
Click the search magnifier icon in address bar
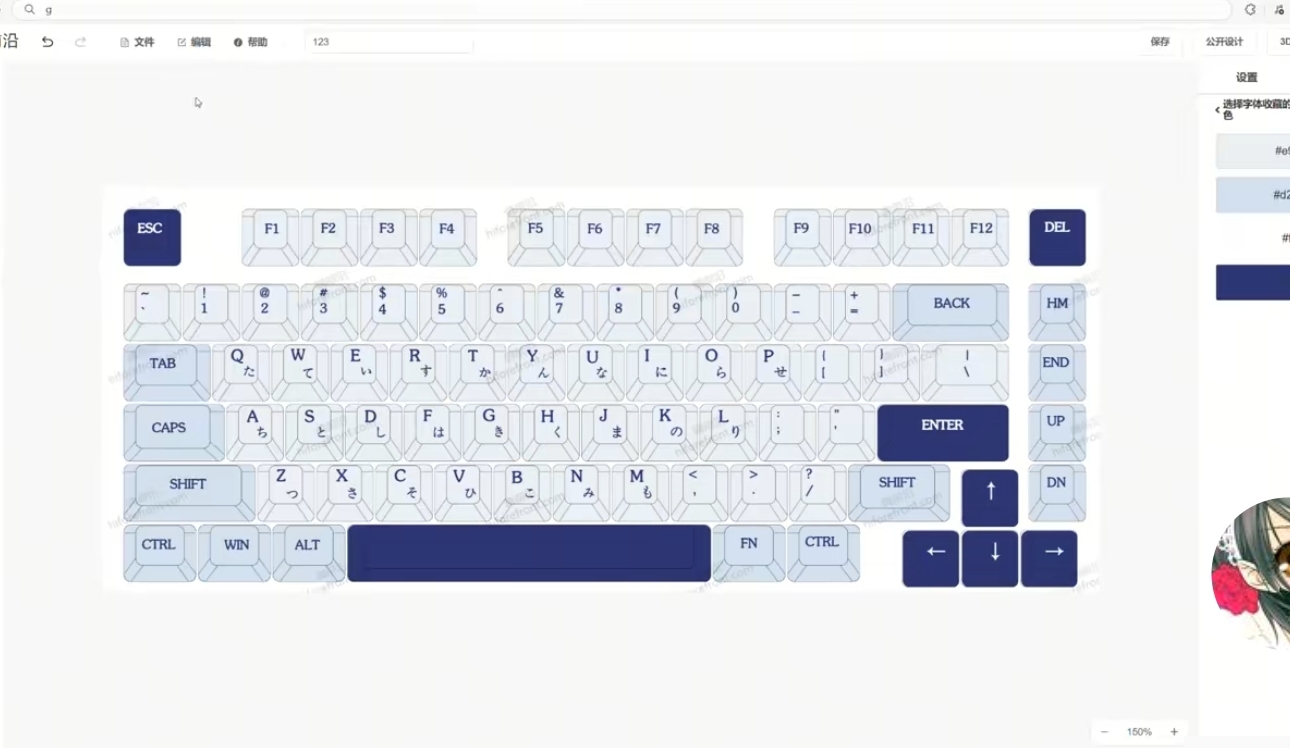(30, 9)
